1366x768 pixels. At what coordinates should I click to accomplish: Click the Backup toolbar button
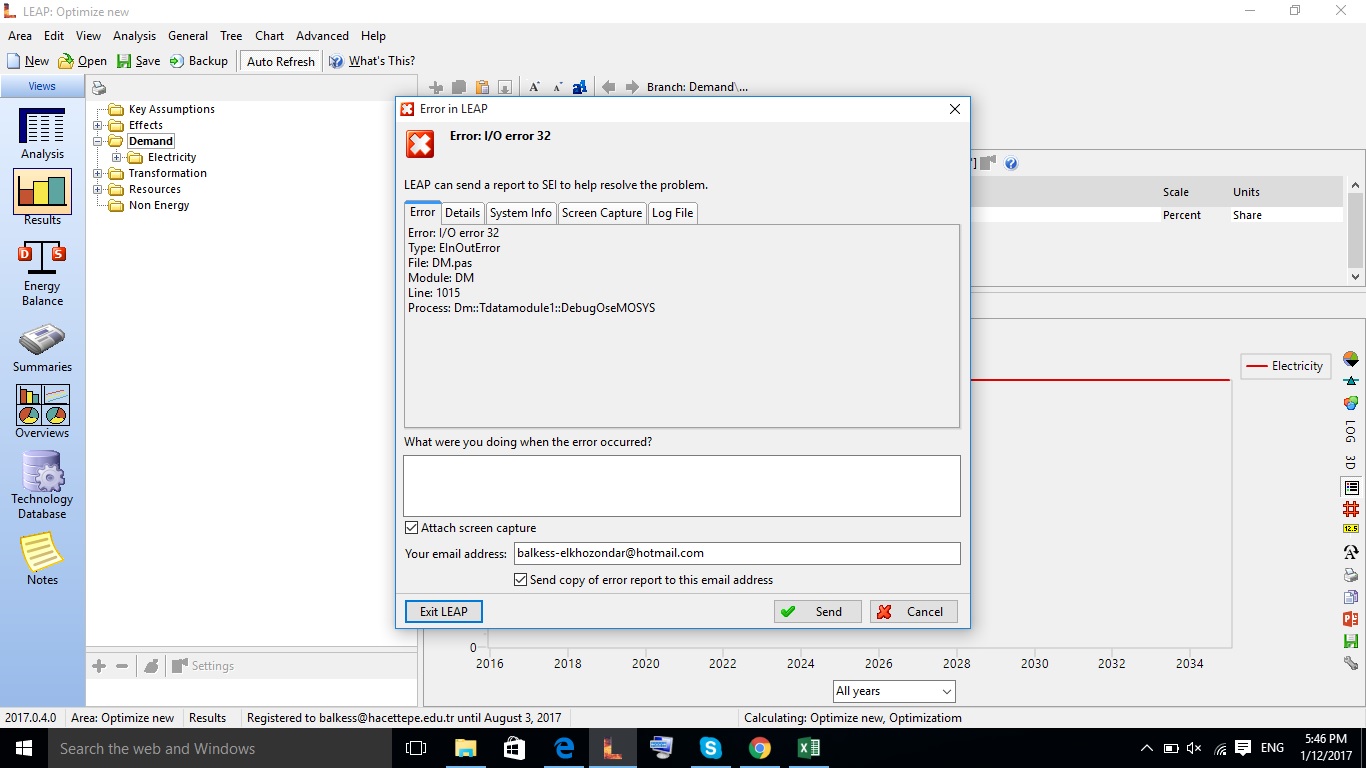point(199,61)
